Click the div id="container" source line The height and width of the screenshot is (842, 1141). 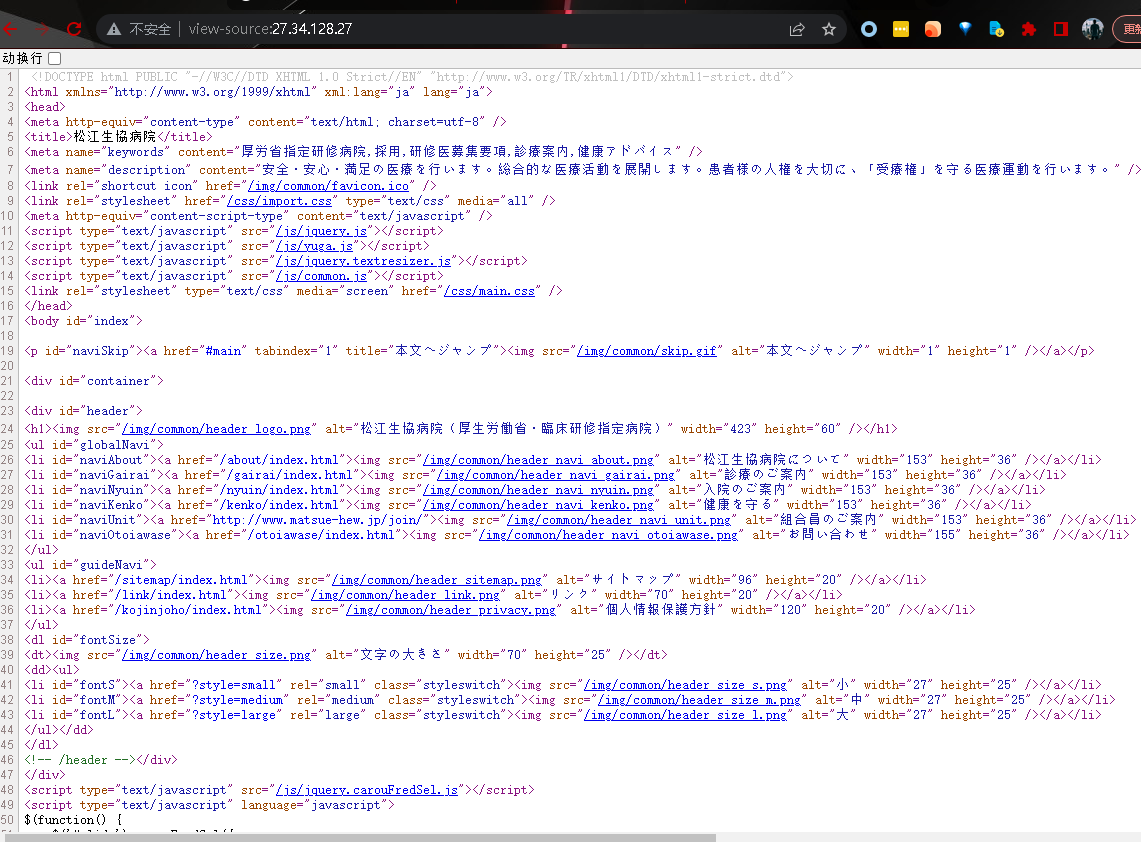click(x=94, y=381)
